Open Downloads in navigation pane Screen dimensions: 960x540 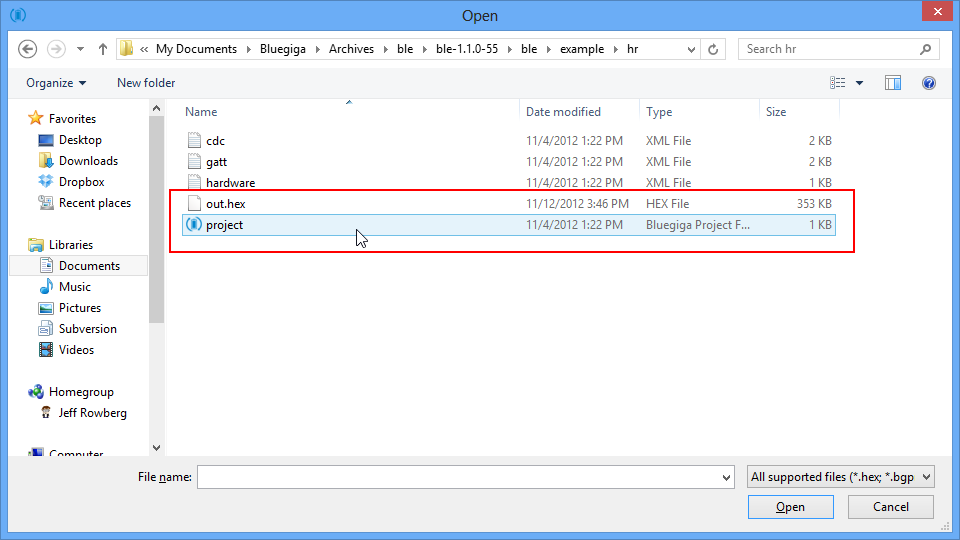[88, 160]
